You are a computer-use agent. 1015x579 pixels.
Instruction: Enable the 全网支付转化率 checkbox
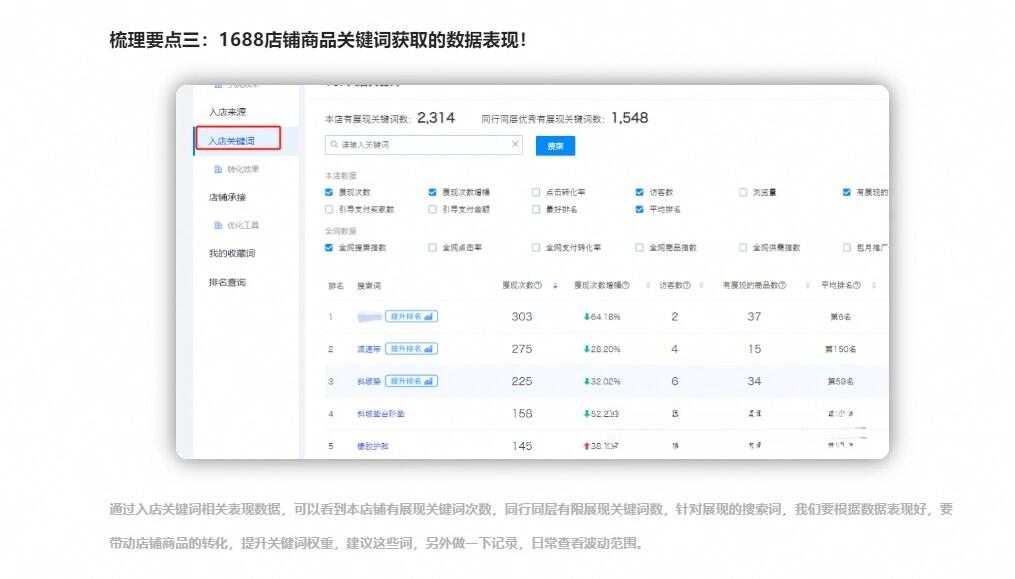coord(536,247)
